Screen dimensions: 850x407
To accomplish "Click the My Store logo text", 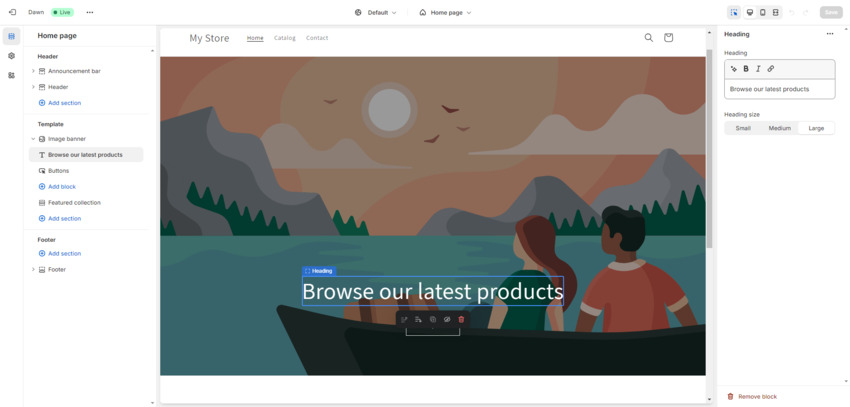I will [209, 38].
